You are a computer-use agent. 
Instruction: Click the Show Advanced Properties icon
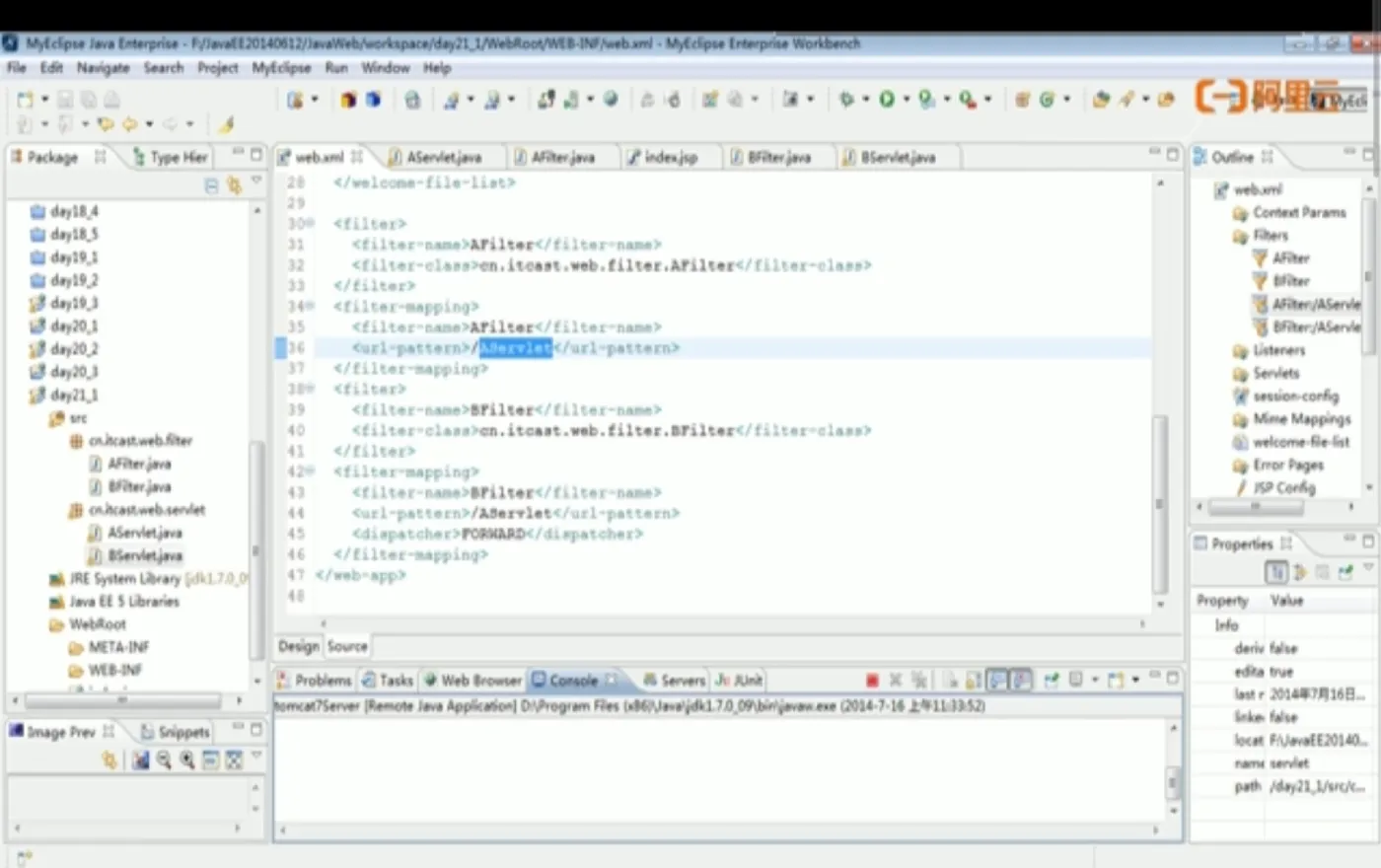pos(1300,572)
